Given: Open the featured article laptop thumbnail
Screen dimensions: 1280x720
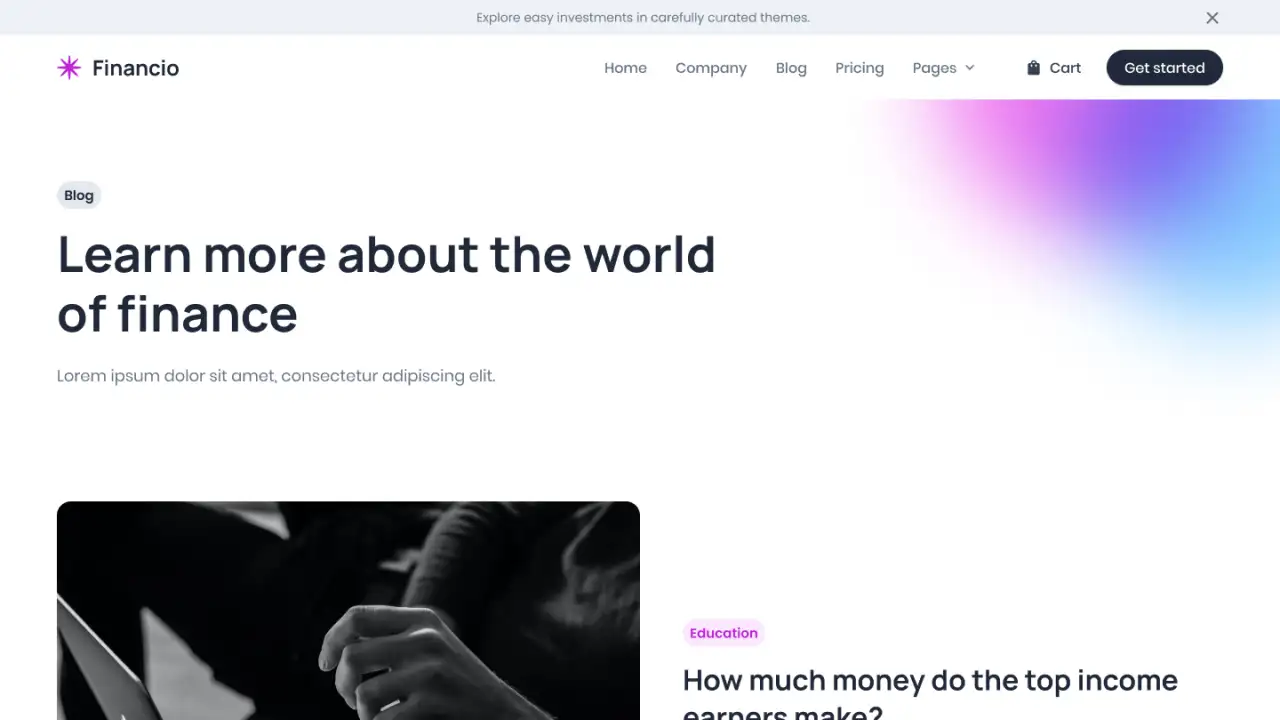Looking at the screenshot, I should pyautogui.click(x=348, y=610).
